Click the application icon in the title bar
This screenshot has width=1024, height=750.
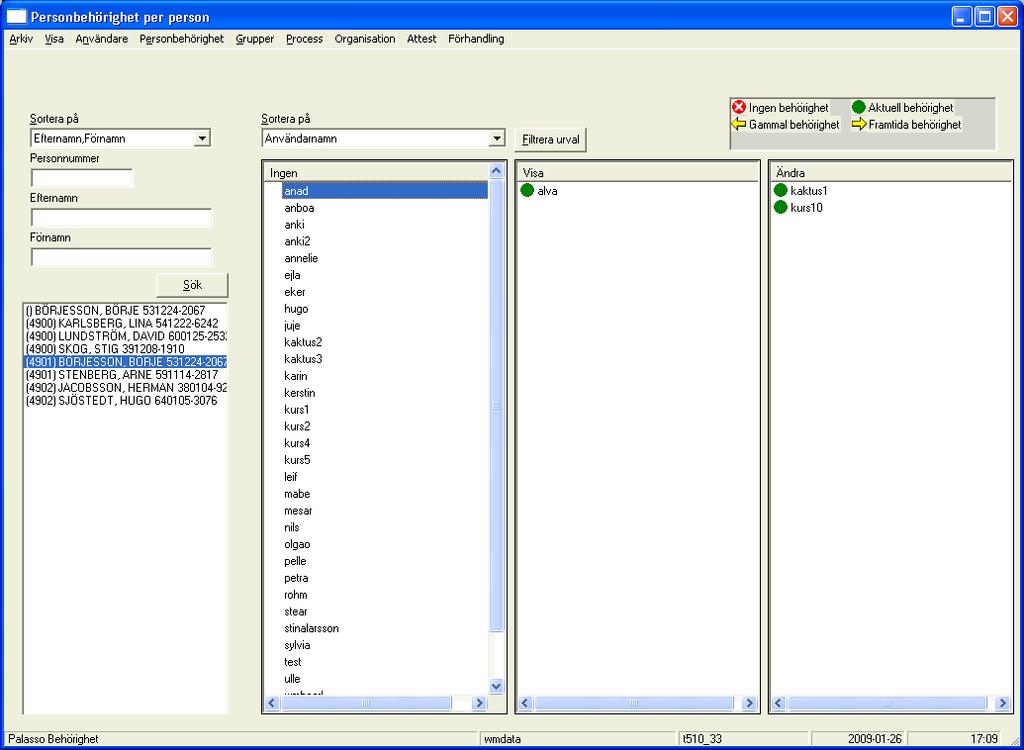(16, 17)
